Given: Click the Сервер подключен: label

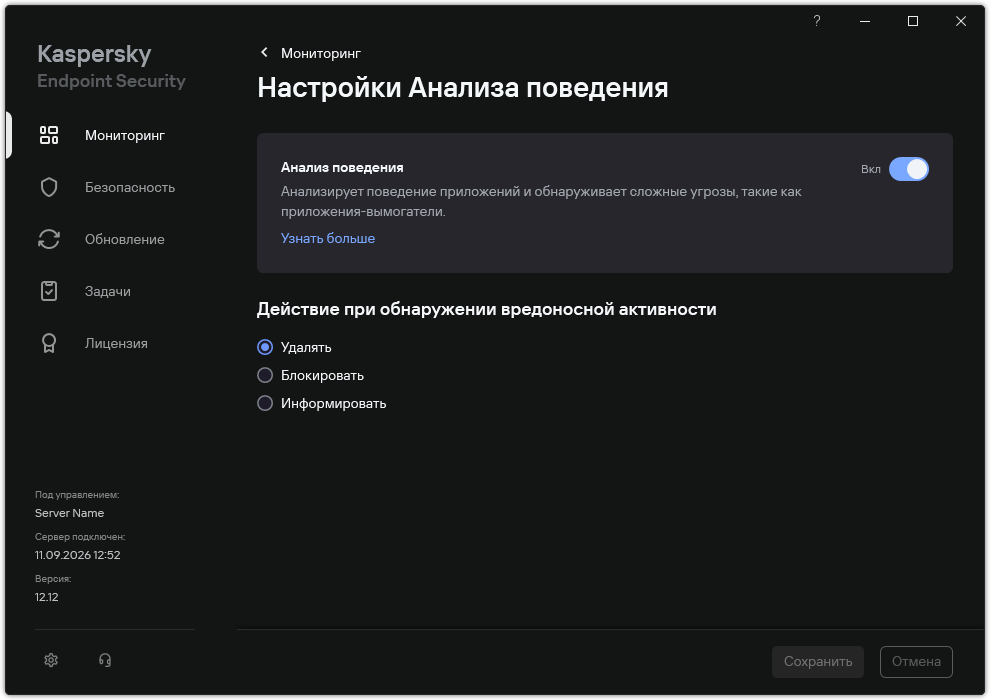Looking at the screenshot, I should click(80, 537).
